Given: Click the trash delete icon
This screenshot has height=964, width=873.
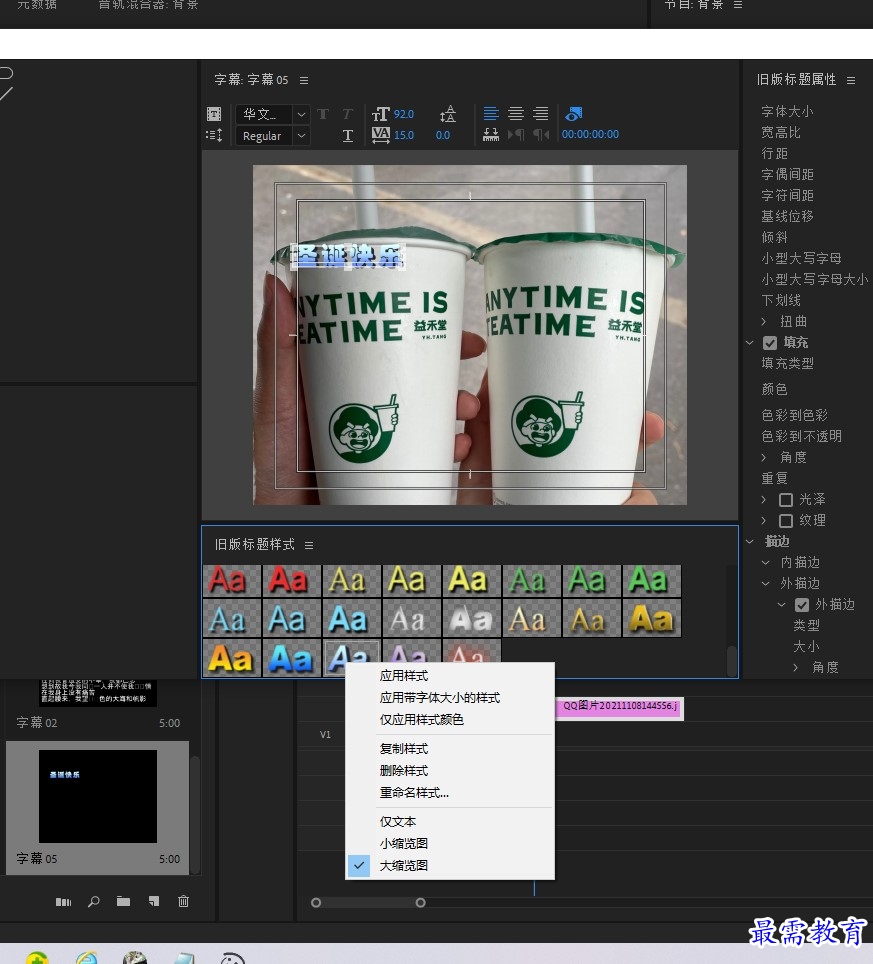Looking at the screenshot, I should tap(183, 901).
